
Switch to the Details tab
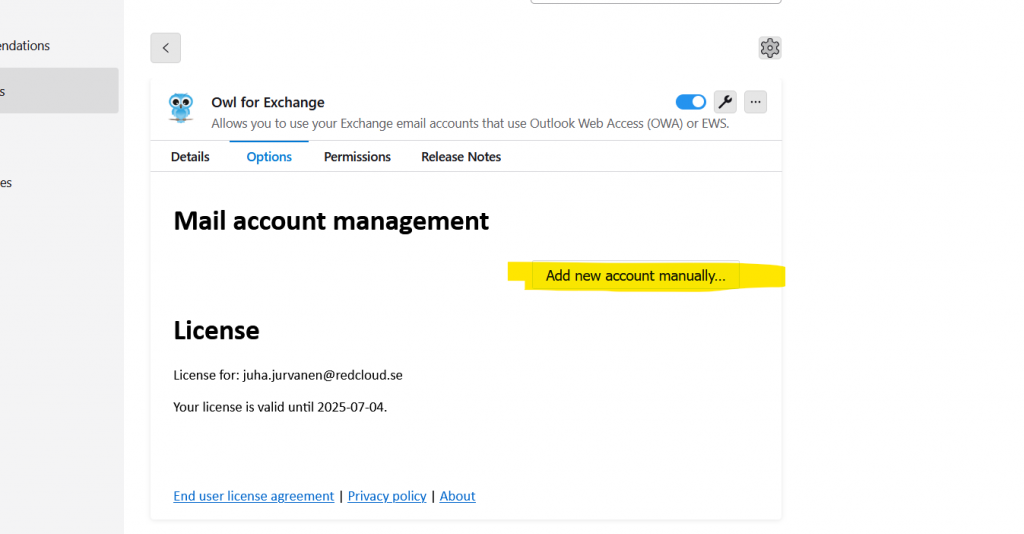pyautogui.click(x=190, y=157)
